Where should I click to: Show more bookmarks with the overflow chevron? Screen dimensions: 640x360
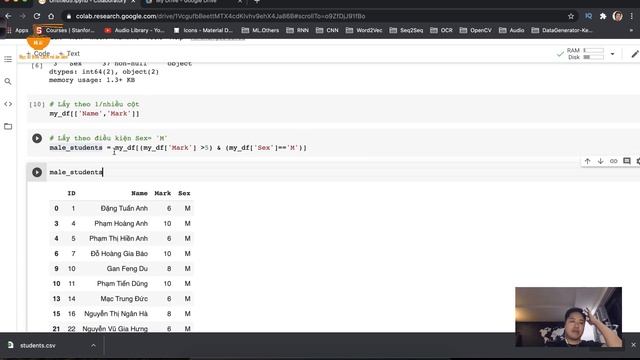tap(631, 30)
